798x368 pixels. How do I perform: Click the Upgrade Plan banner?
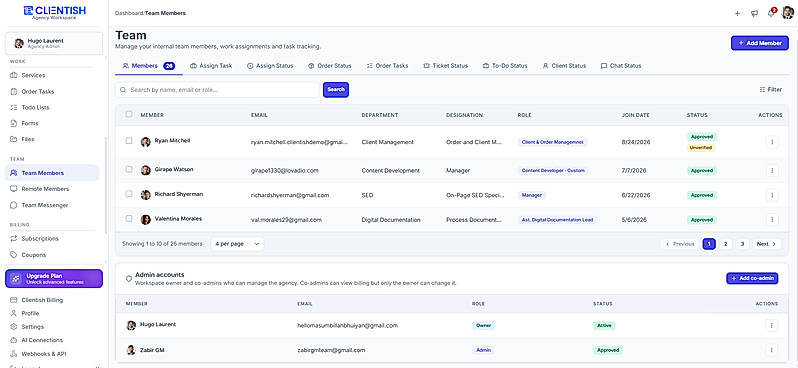coord(54,278)
